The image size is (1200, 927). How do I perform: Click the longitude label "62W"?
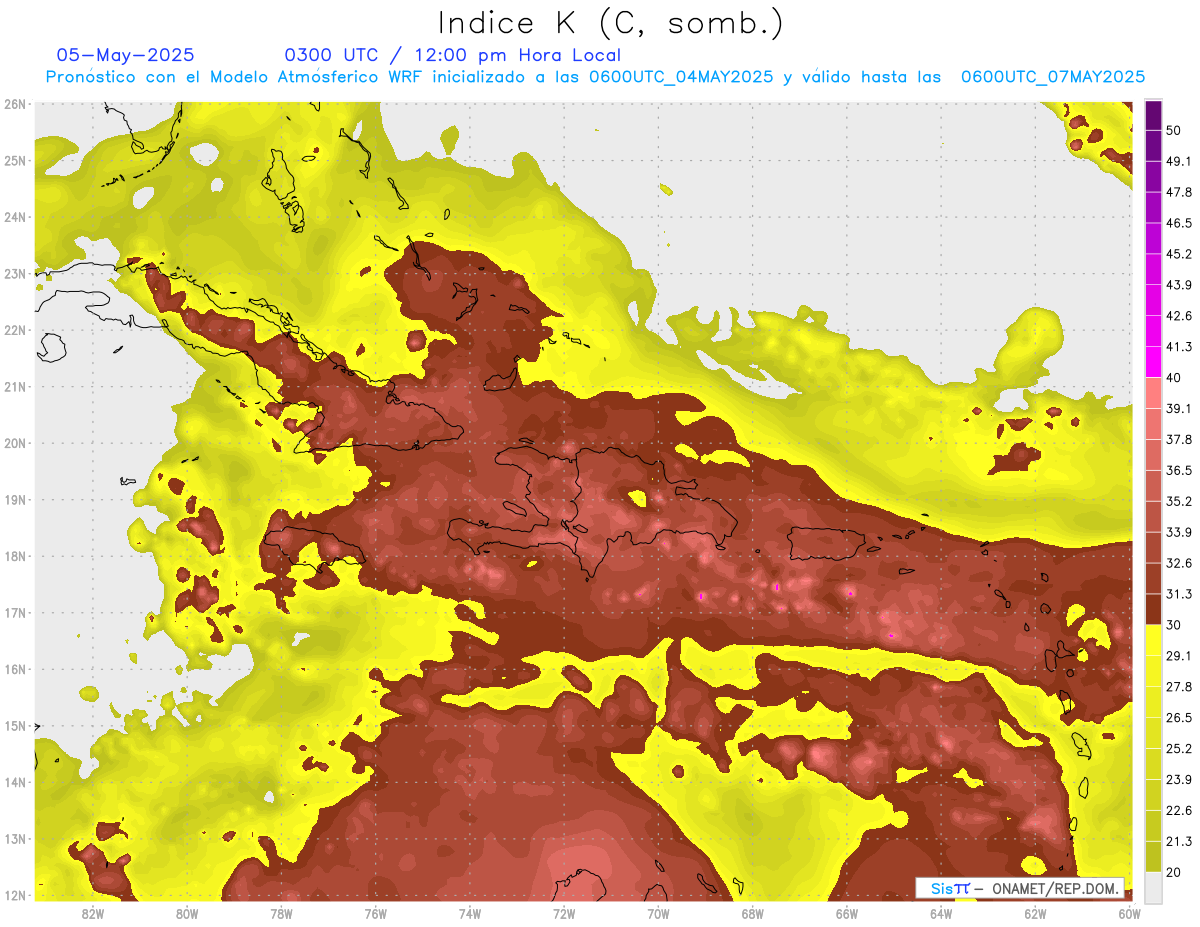click(x=1035, y=913)
